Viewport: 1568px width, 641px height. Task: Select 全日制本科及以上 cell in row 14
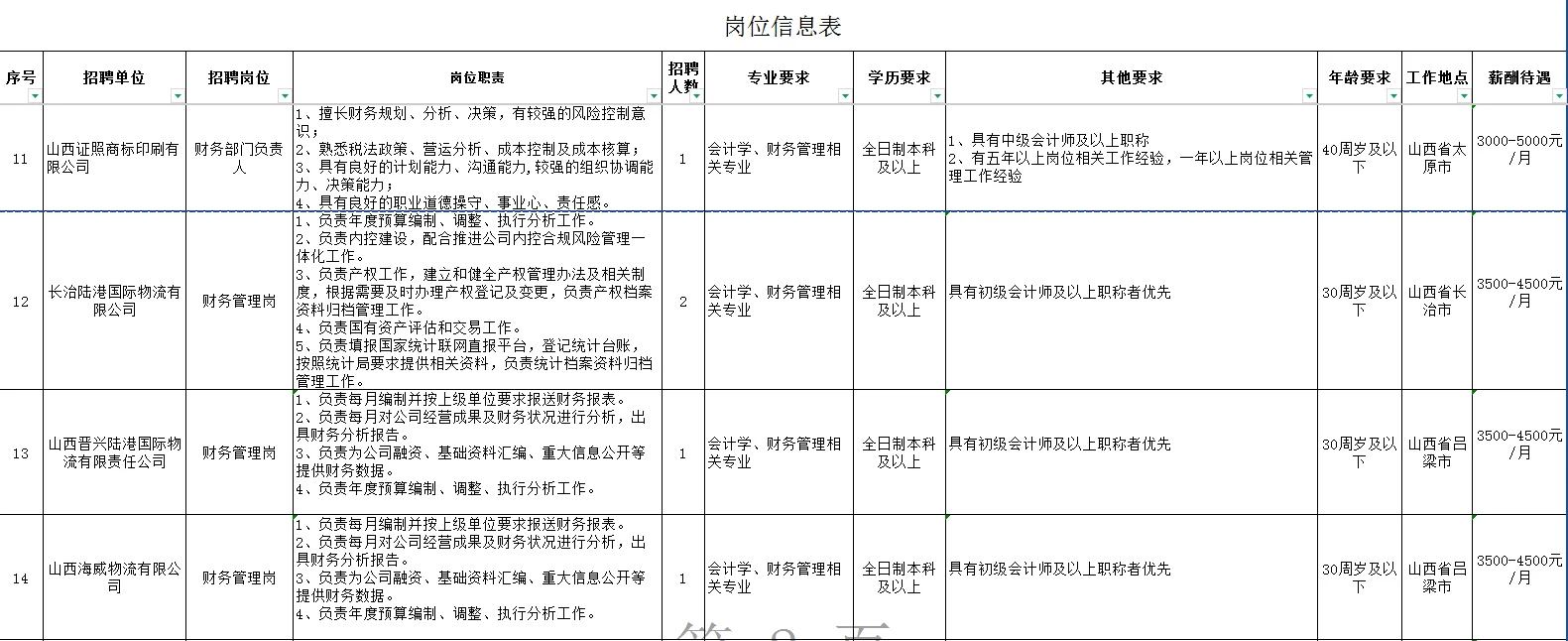click(x=900, y=577)
